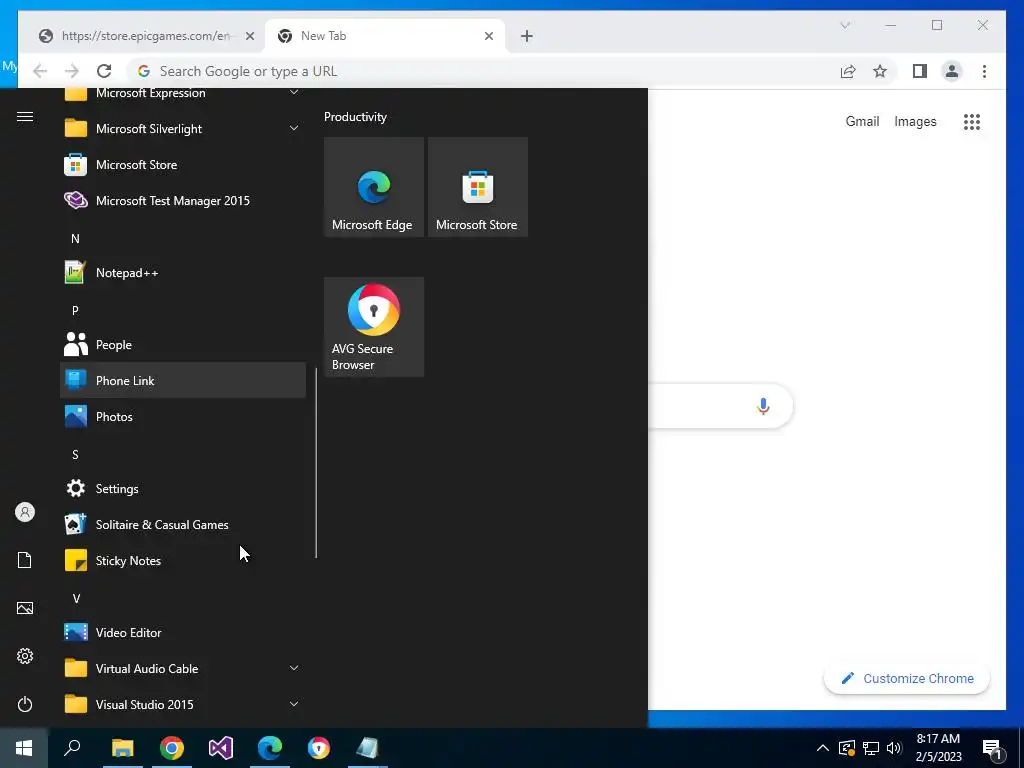Reload the page in Chrome
This screenshot has height=768, width=1024.
coord(104,71)
